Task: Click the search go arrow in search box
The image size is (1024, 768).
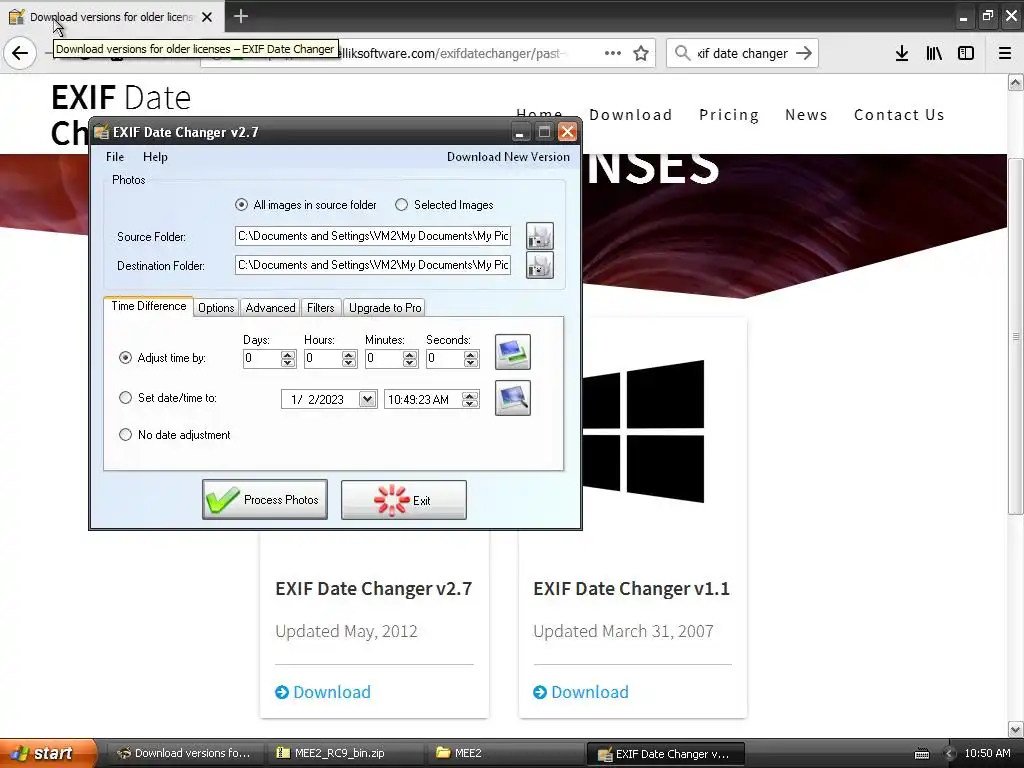Action: tap(804, 53)
